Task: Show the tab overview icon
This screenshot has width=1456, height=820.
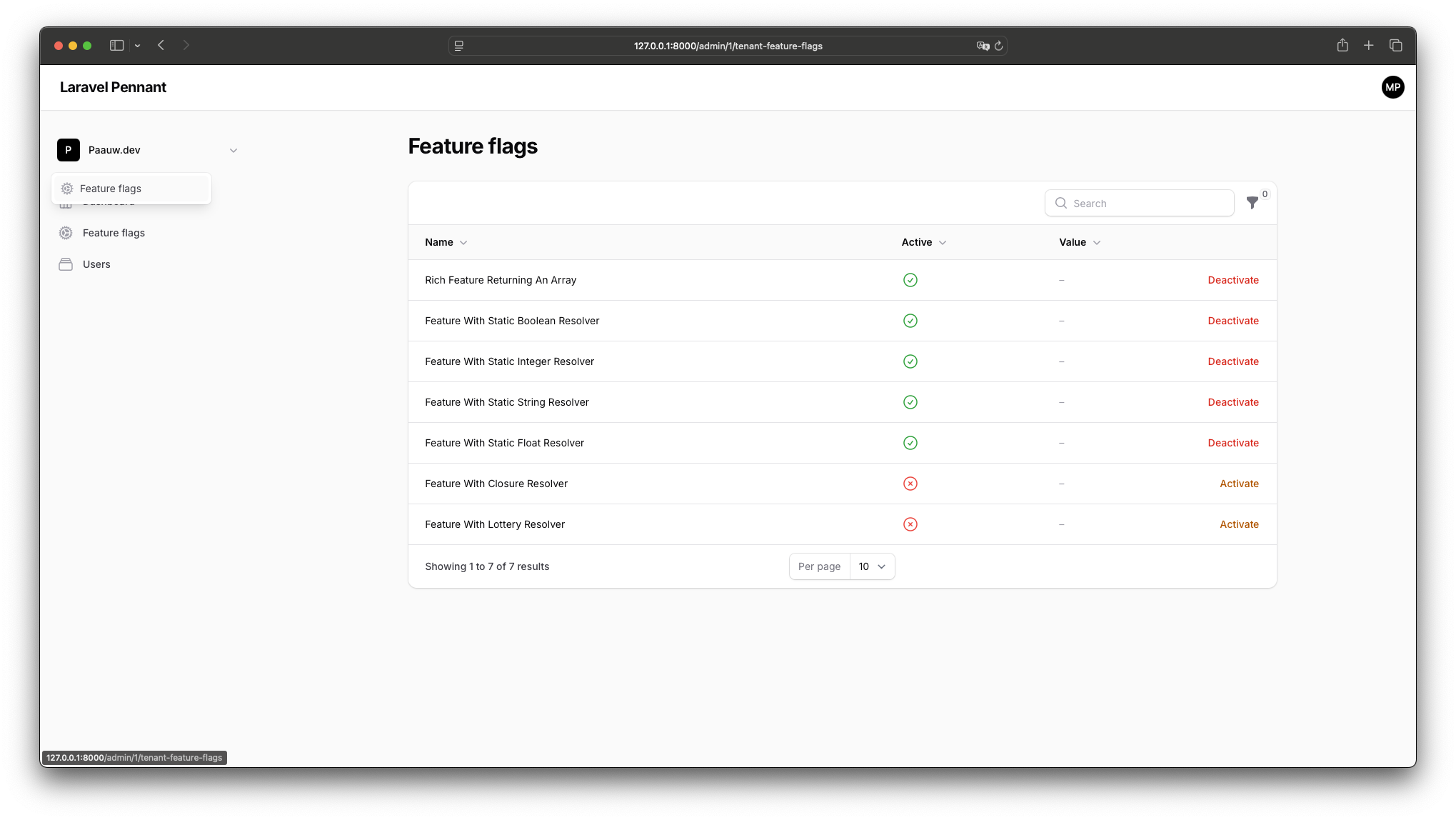Action: (1395, 45)
